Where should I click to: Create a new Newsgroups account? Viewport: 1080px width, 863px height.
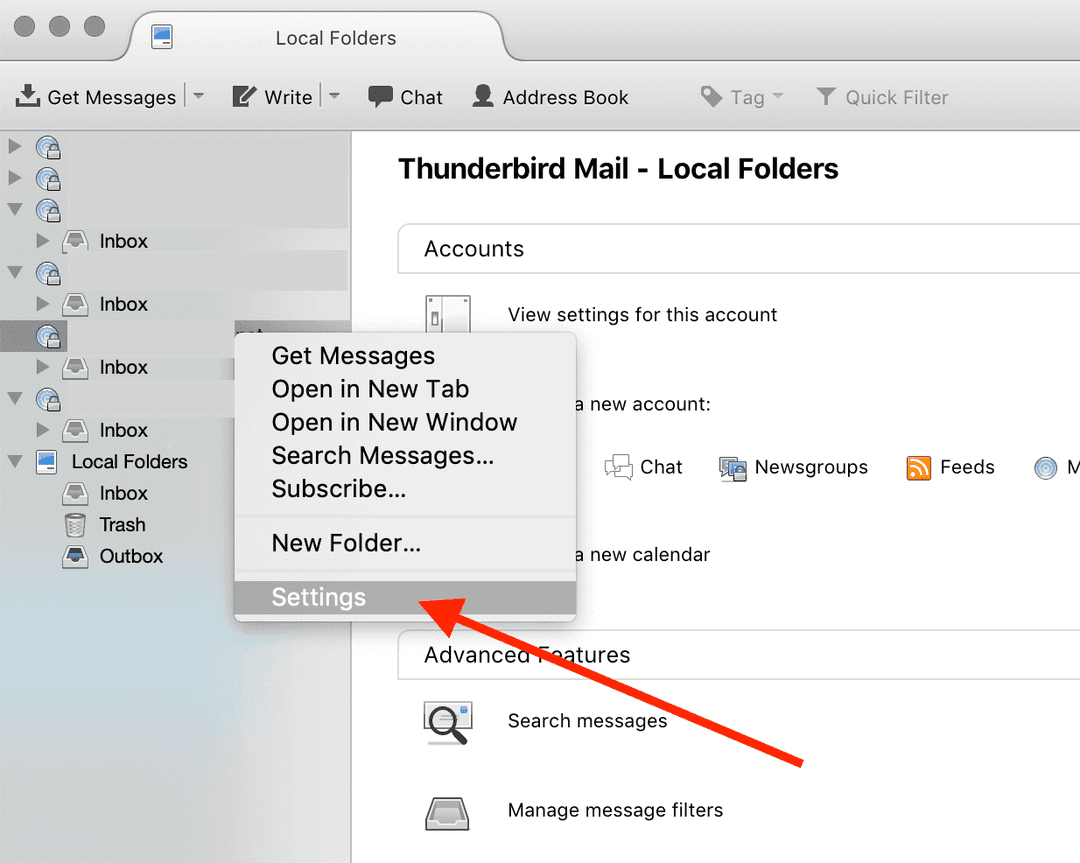(x=793, y=467)
